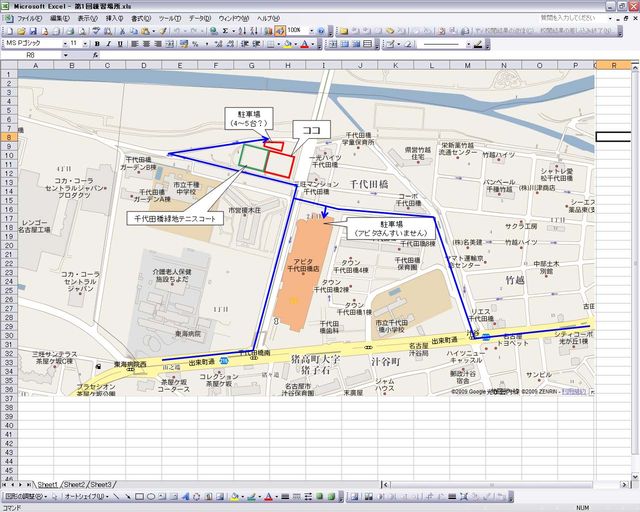Click the Save icon in the toolbar

[31, 31]
